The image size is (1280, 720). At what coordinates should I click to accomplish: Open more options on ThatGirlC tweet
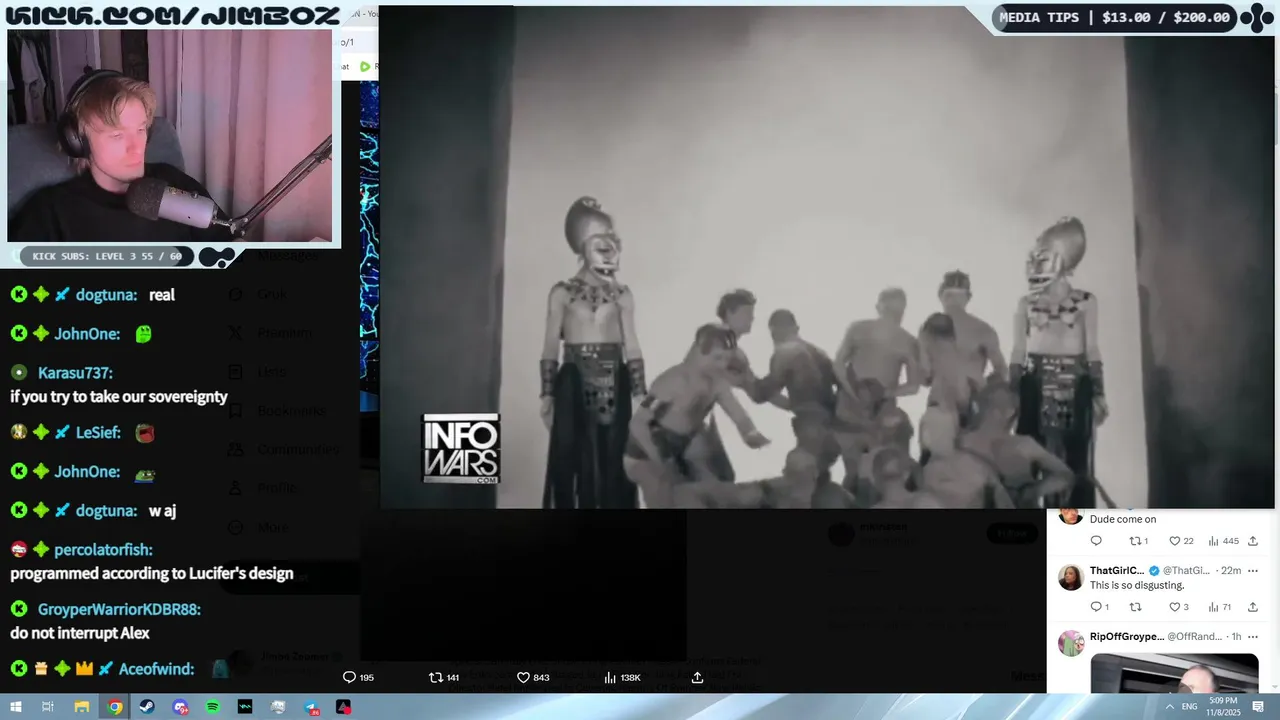point(1252,570)
